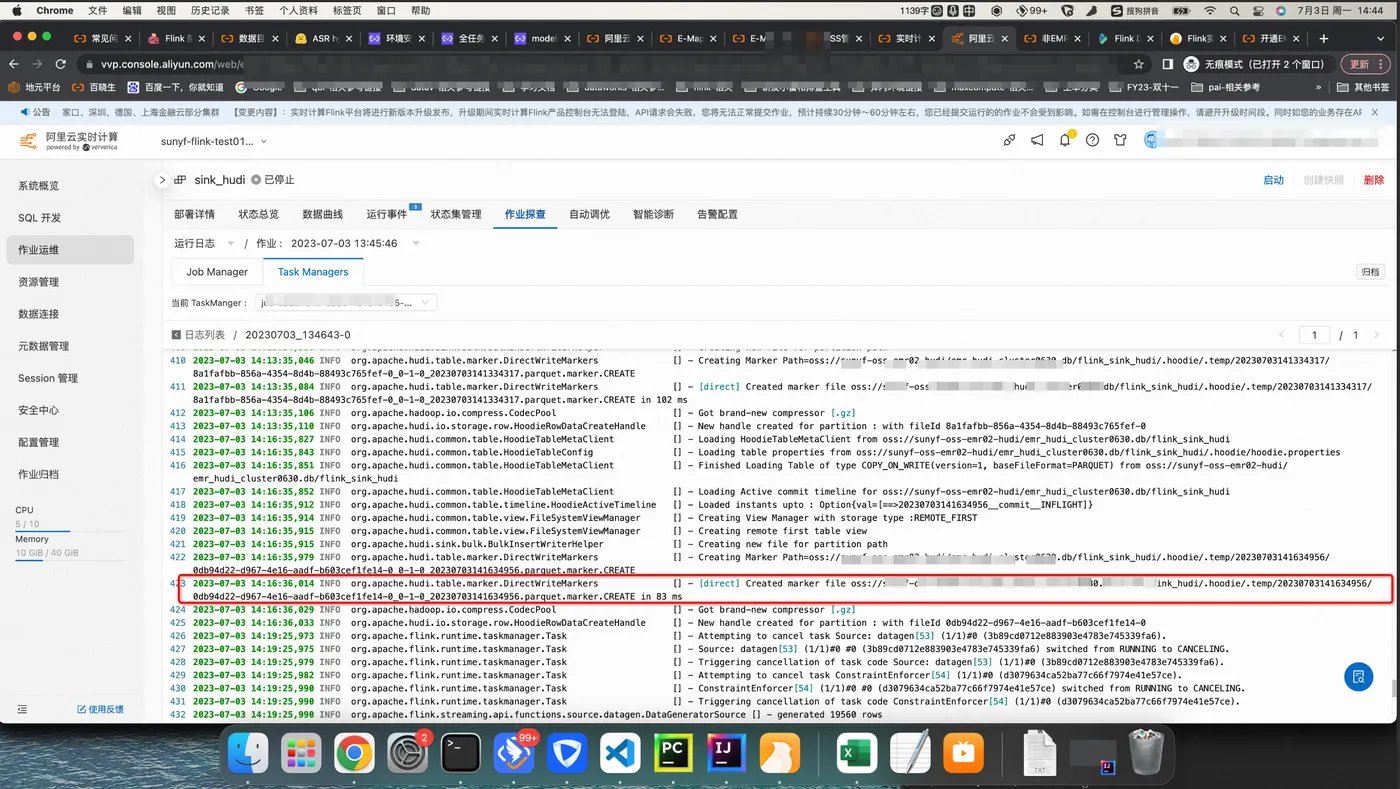Viewport: 1400px width, 789px height.
Task: Open Trash in the Dock
Action: click(x=1146, y=753)
